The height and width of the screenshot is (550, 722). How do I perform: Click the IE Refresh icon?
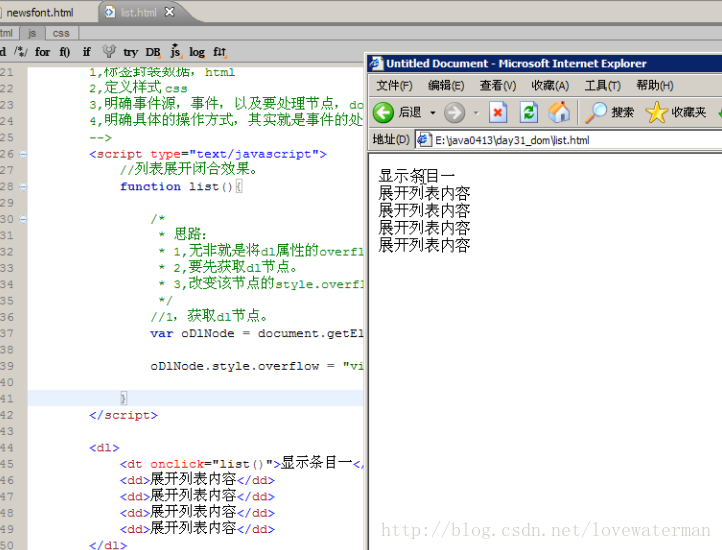click(x=529, y=112)
